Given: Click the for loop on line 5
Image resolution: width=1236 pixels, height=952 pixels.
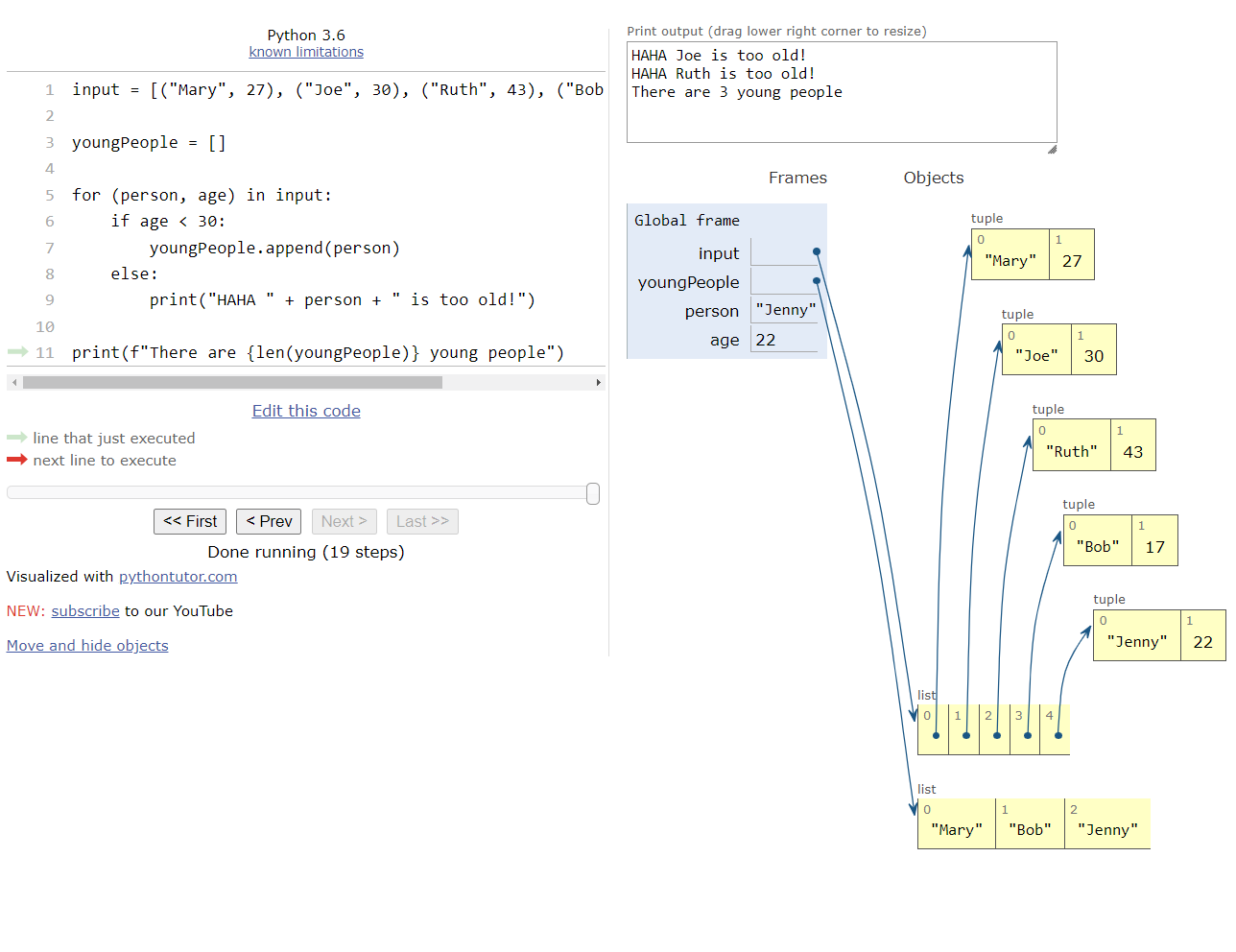Looking at the screenshot, I should 202,196.
